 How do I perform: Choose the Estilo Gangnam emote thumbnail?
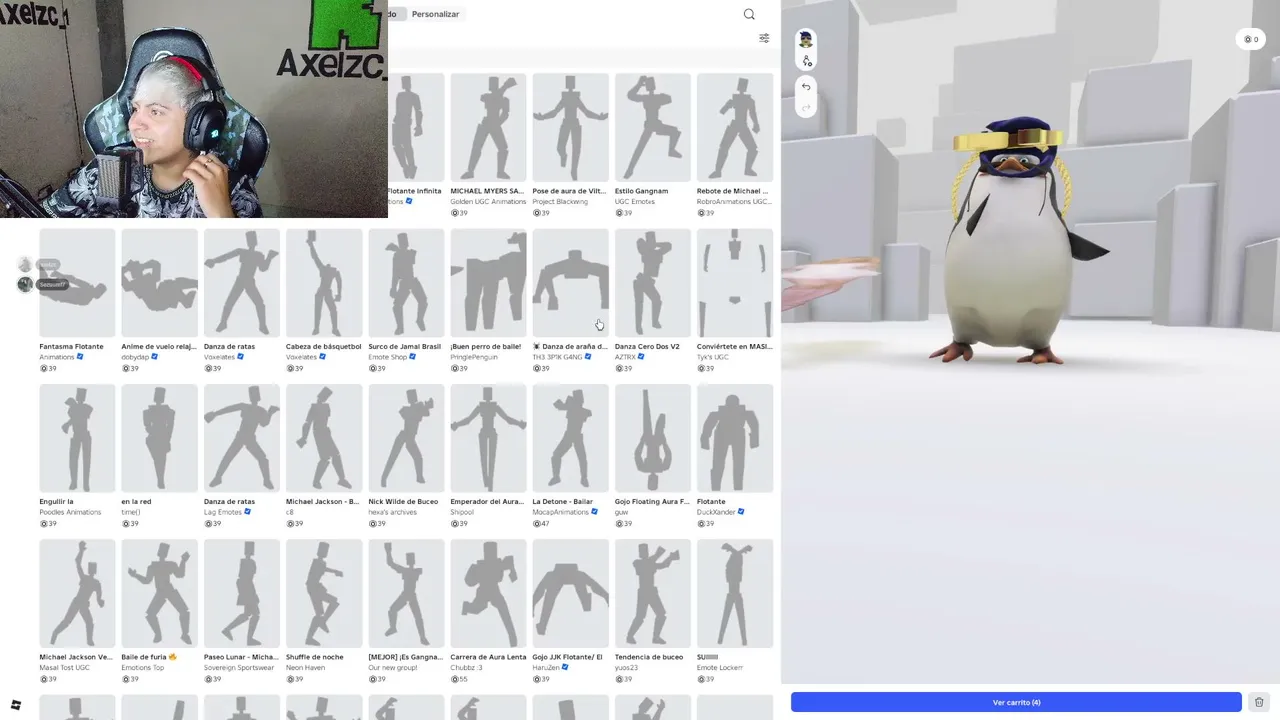pyautogui.click(x=652, y=127)
